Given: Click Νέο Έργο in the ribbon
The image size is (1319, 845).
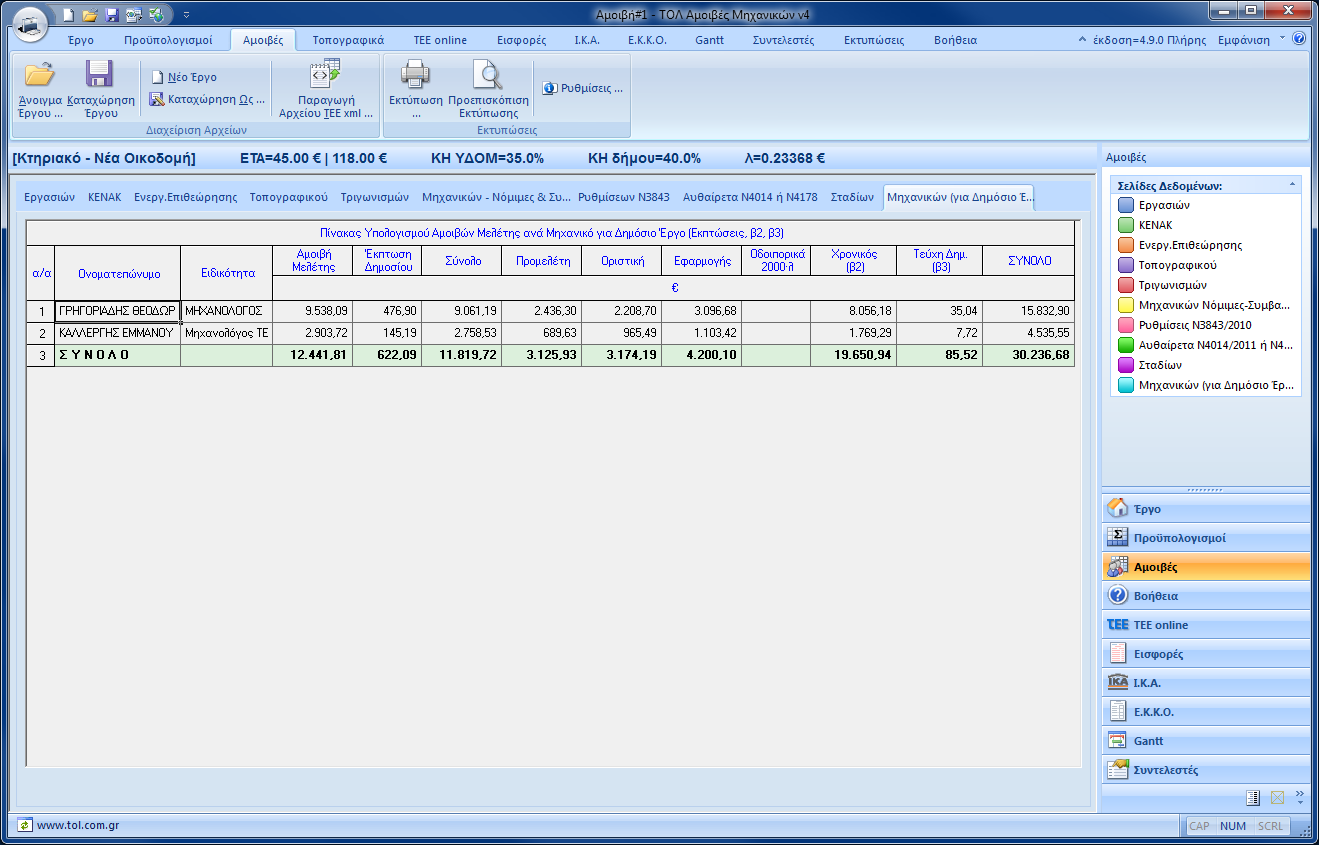Looking at the screenshot, I should [x=184, y=77].
